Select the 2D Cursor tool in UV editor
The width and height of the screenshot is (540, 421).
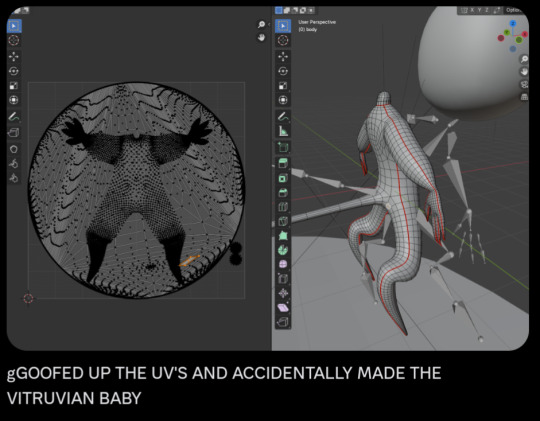(x=14, y=40)
